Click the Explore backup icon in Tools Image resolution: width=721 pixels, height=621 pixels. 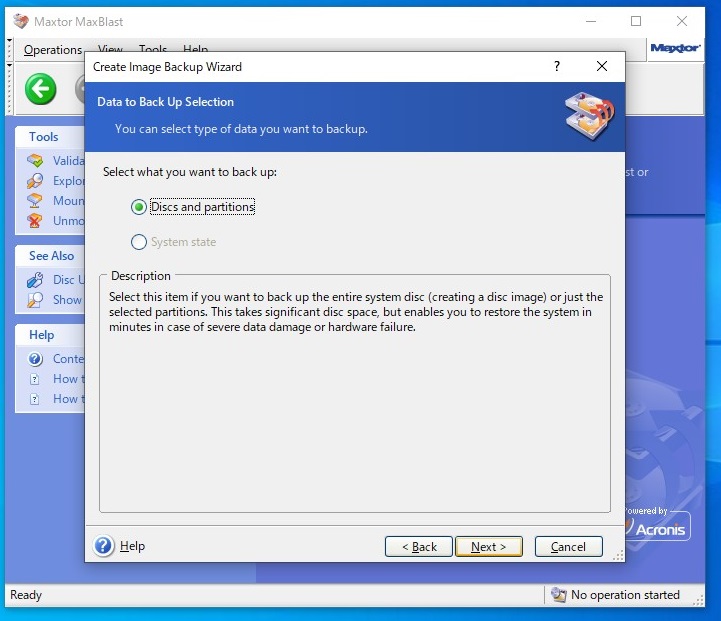click(35, 181)
